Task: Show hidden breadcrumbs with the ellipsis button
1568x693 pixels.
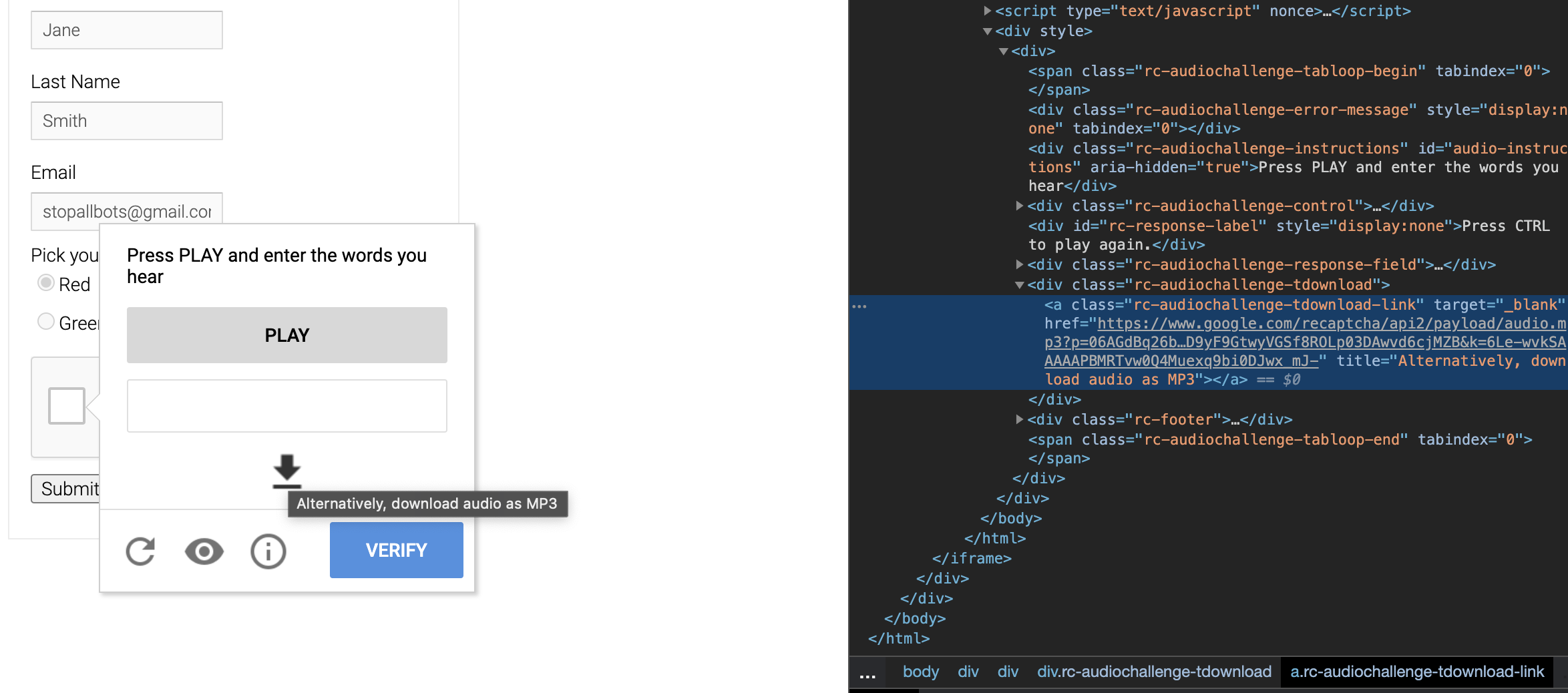Action: (x=867, y=673)
